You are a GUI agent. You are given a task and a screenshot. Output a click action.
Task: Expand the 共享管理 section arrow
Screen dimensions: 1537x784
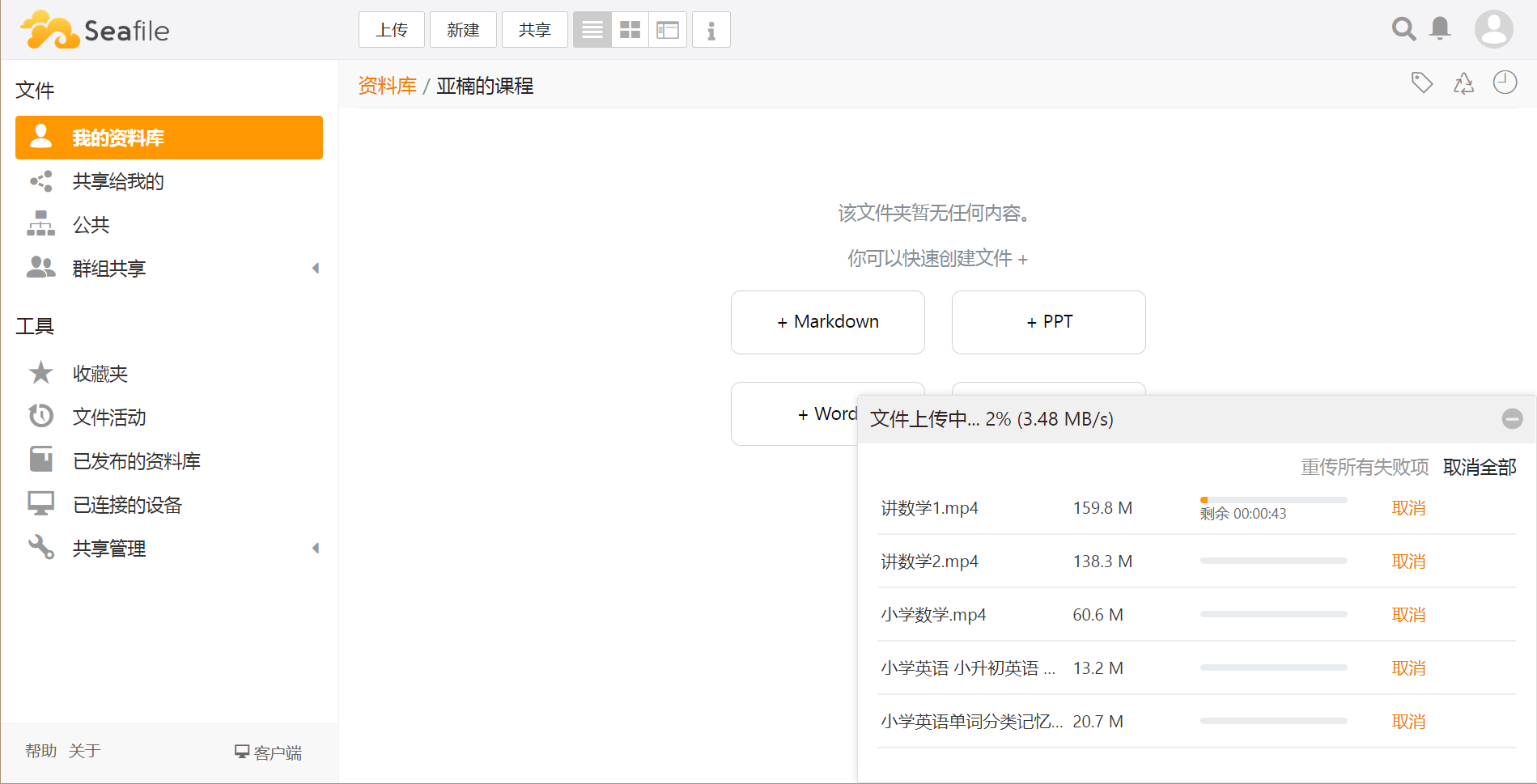[x=316, y=549]
